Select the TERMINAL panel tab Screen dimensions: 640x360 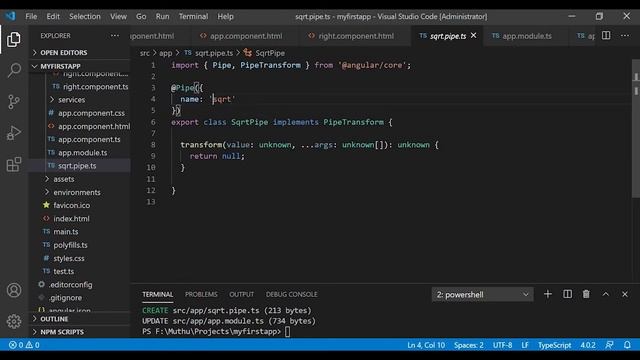coord(158,294)
